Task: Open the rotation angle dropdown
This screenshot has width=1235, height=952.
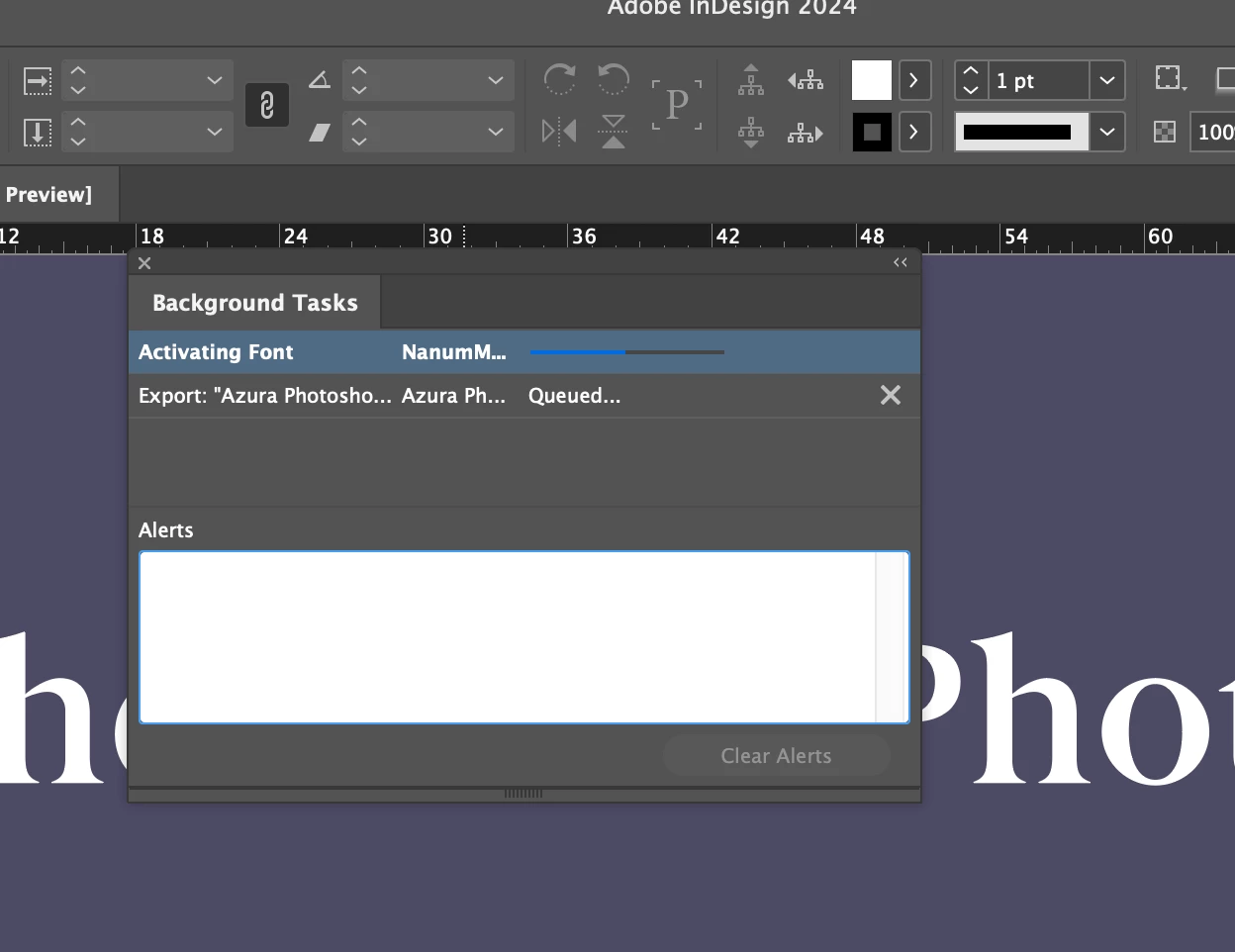Action: pos(496,80)
